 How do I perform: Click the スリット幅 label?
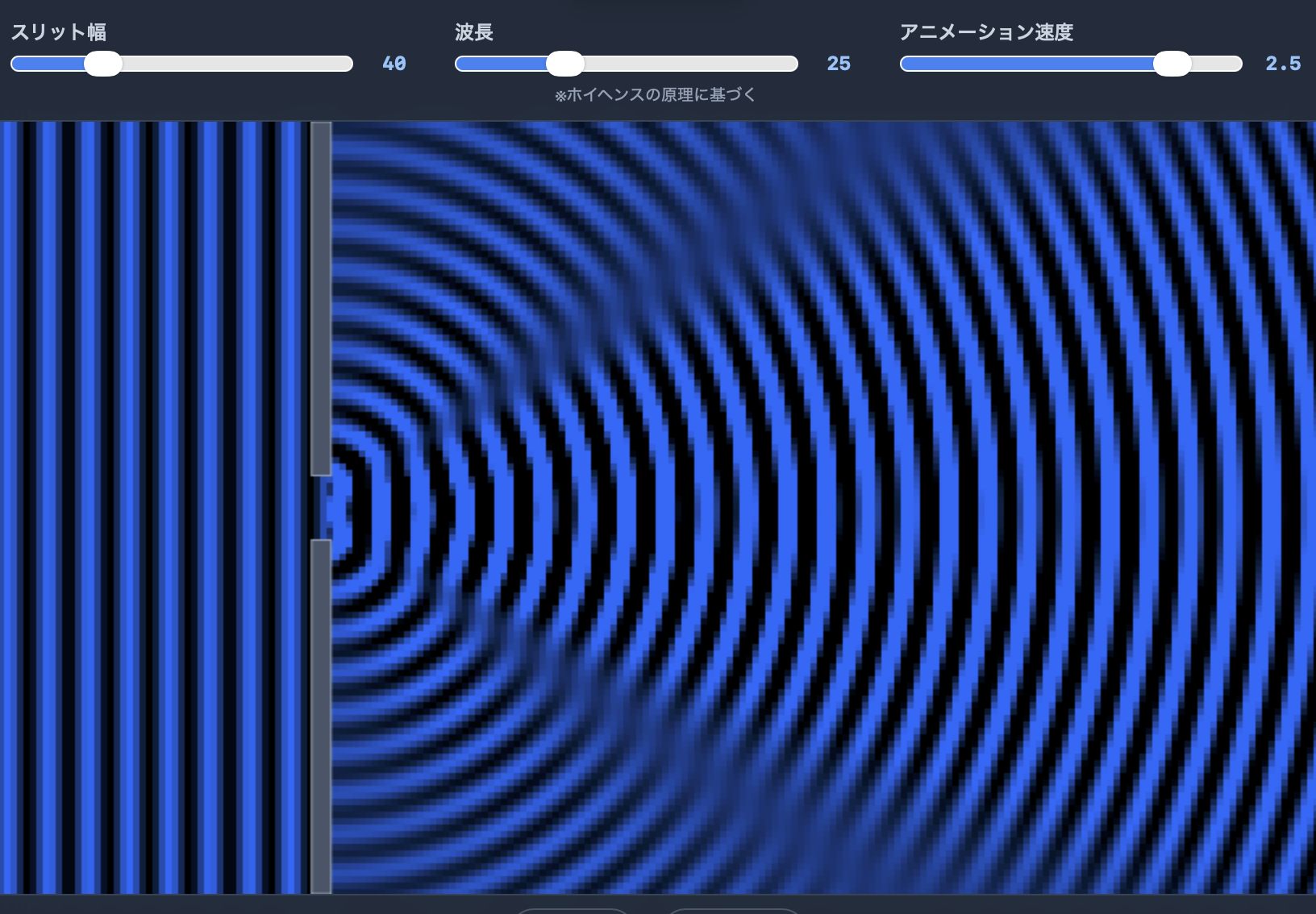(59, 32)
